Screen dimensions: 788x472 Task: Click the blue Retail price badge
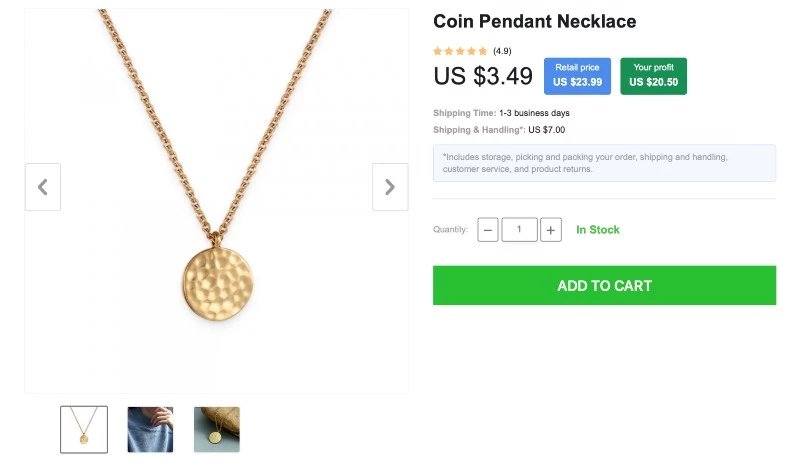tap(577, 76)
